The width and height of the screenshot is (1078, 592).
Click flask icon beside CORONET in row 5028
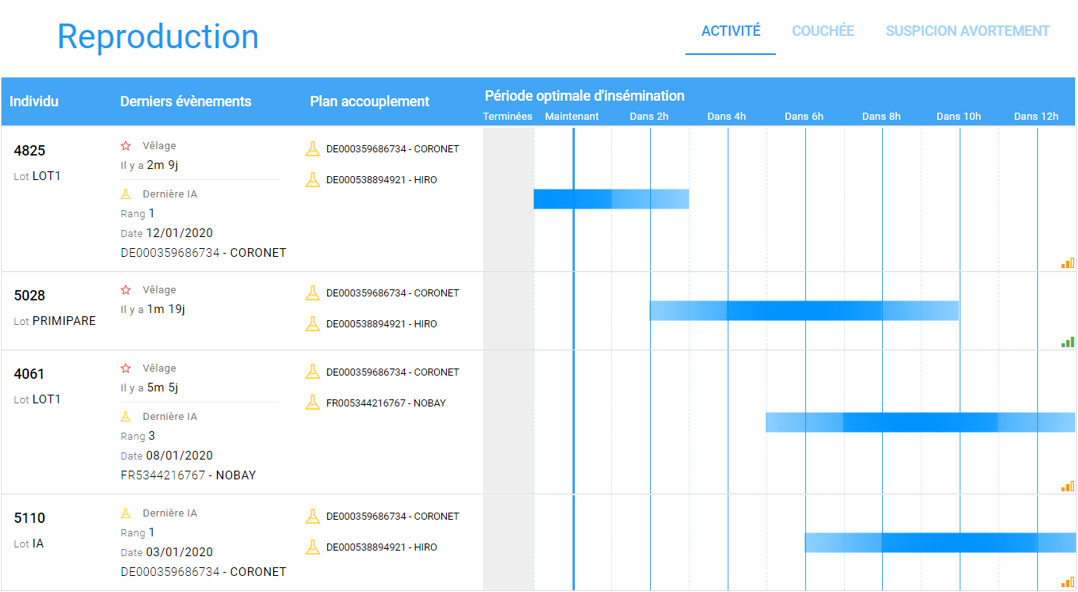[312, 293]
